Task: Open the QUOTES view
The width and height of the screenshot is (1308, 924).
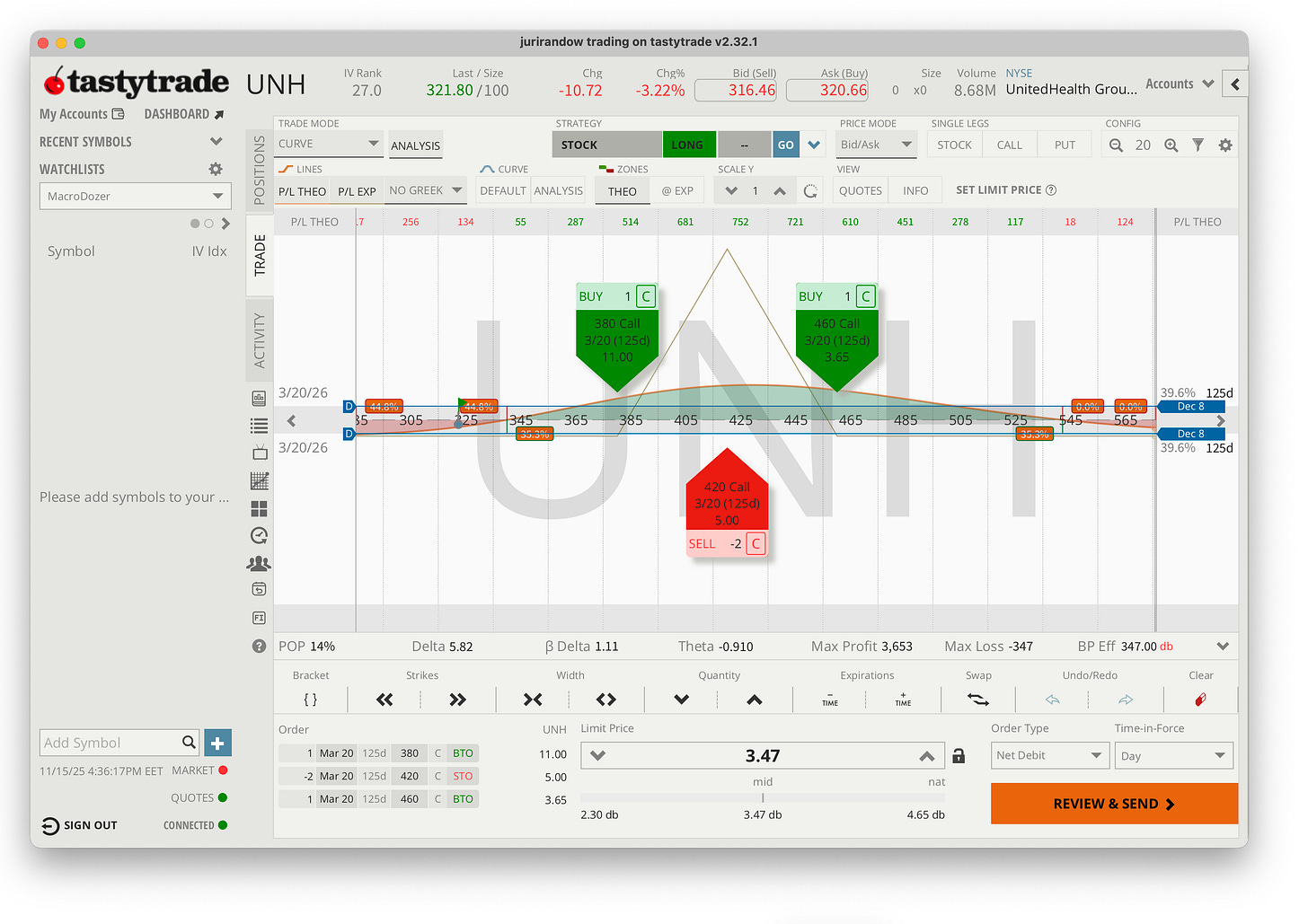Action: (x=861, y=190)
